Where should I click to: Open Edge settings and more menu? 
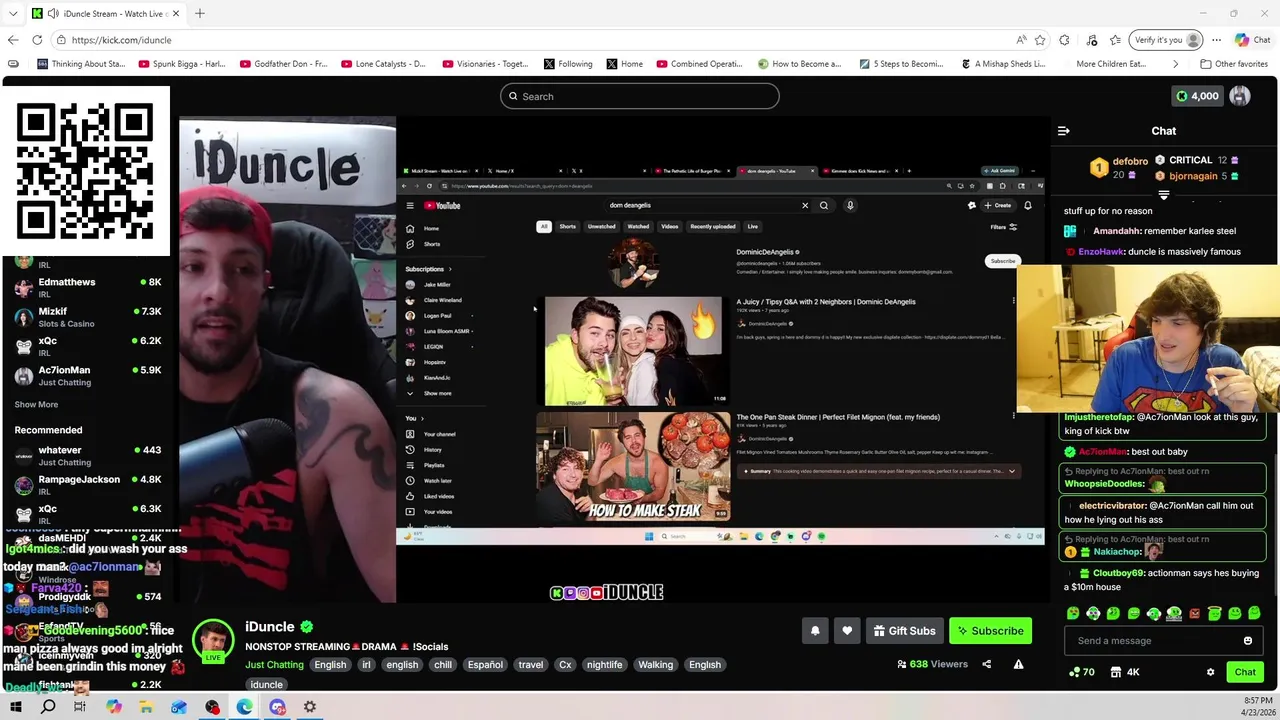1216,40
